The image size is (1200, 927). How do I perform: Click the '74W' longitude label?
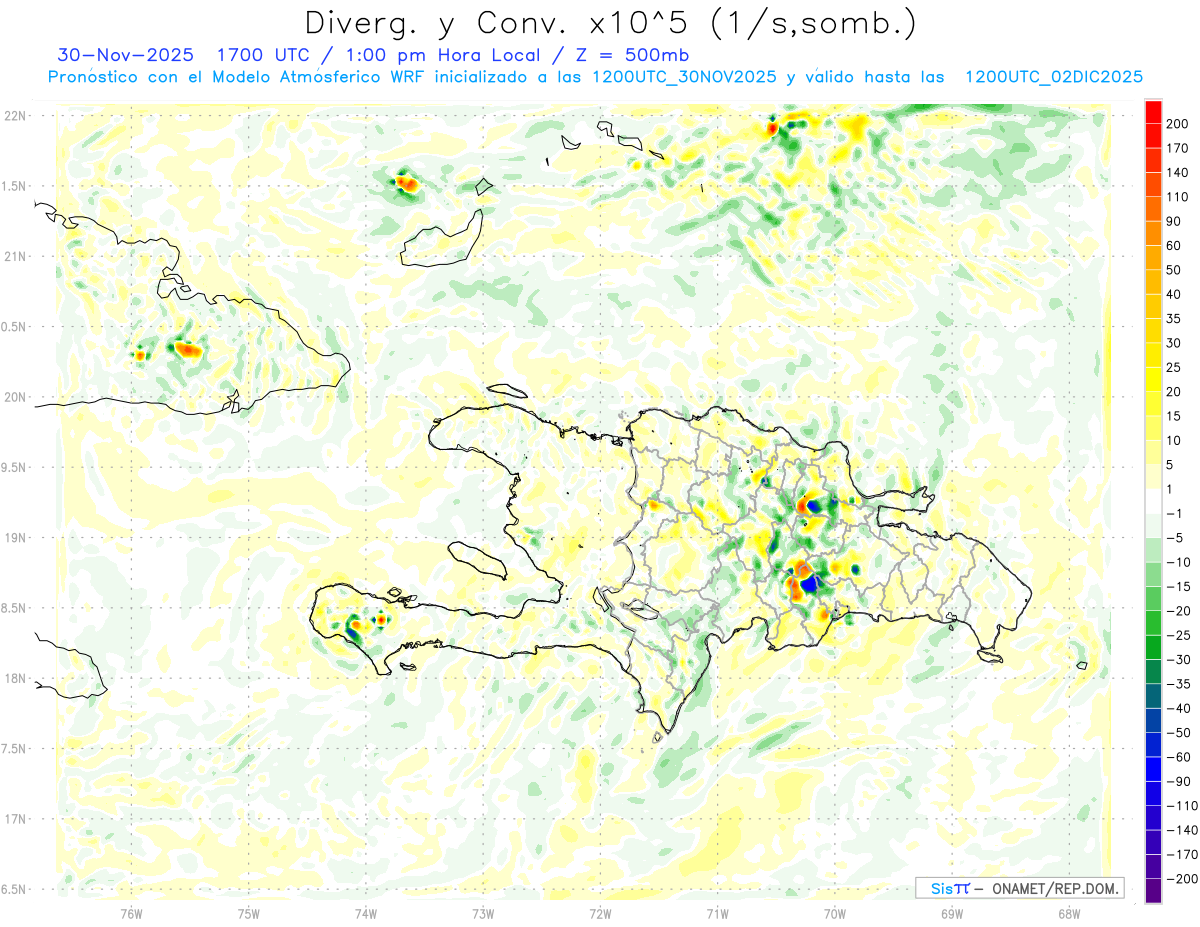point(366,913)
